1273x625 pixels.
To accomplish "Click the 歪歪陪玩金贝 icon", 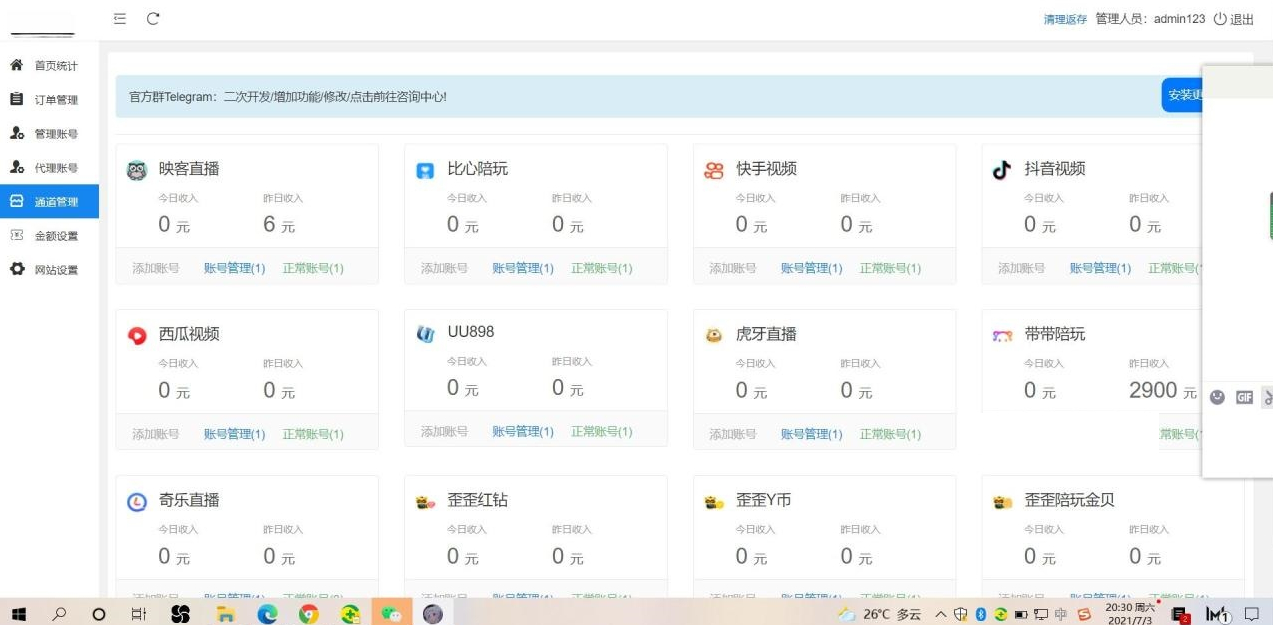I will pos(1002,502).
